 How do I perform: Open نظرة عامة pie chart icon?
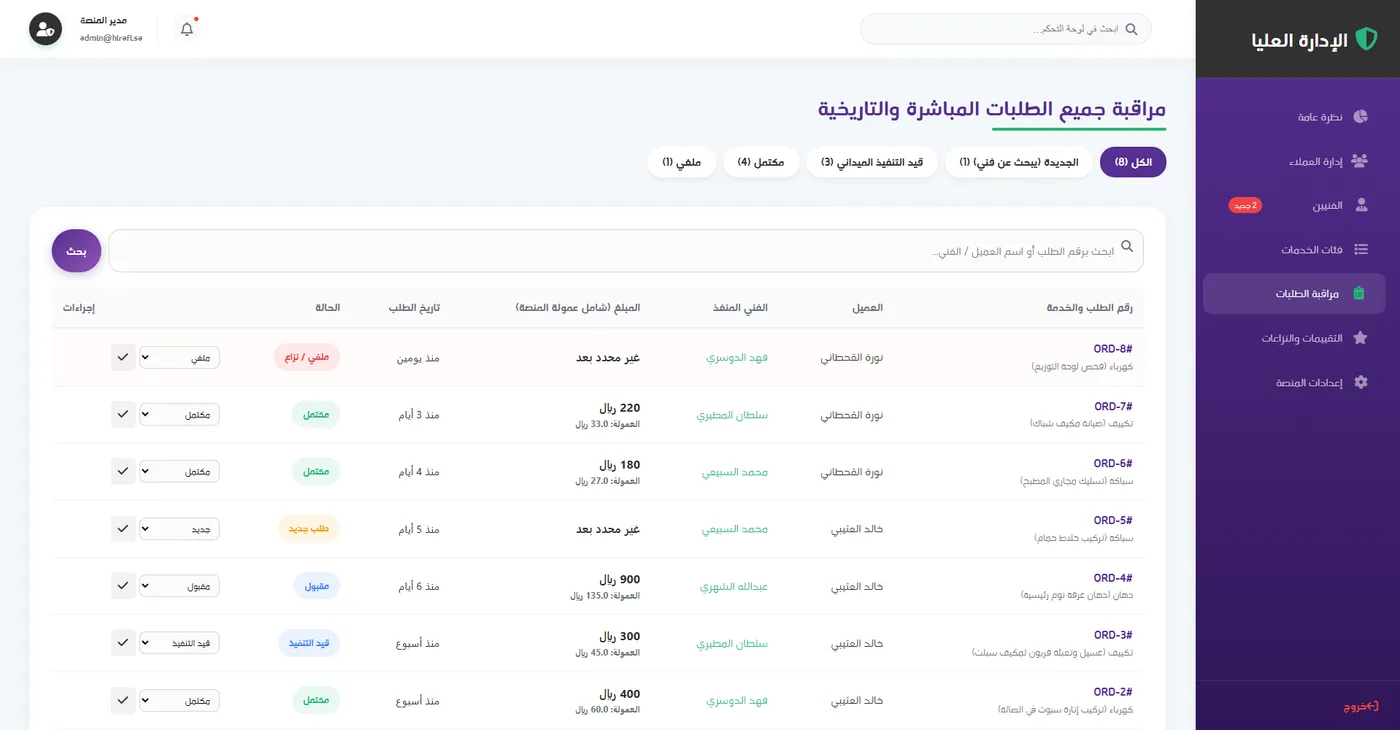(x=1360, y=117)
